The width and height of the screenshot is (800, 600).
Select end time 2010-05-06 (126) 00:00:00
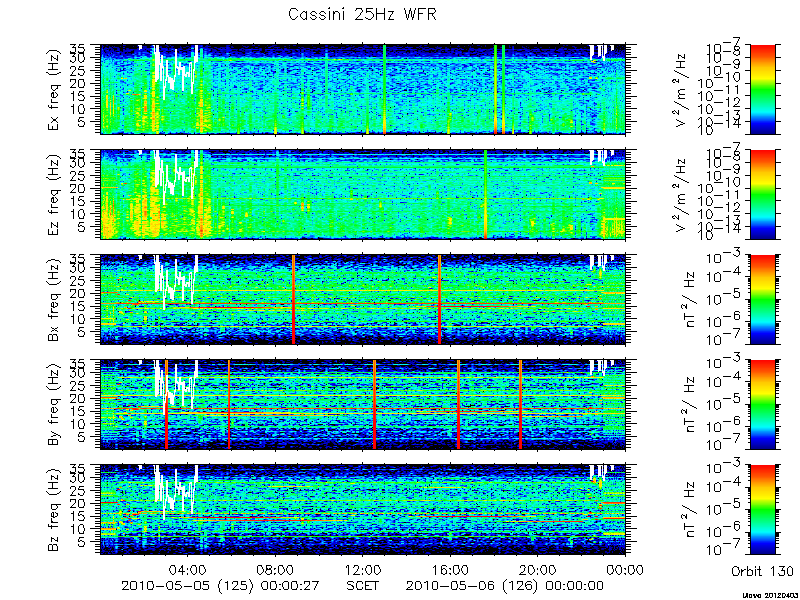point(505,586)
